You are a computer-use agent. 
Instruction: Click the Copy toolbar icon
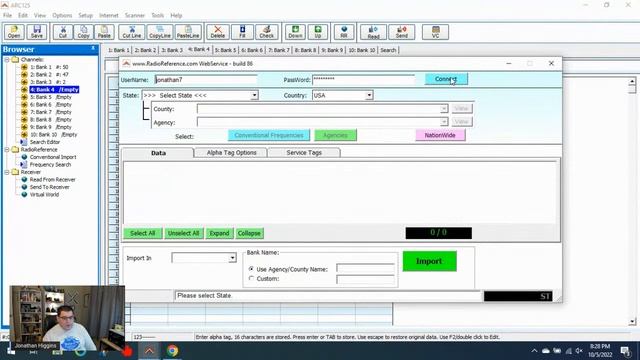[84, 32]
